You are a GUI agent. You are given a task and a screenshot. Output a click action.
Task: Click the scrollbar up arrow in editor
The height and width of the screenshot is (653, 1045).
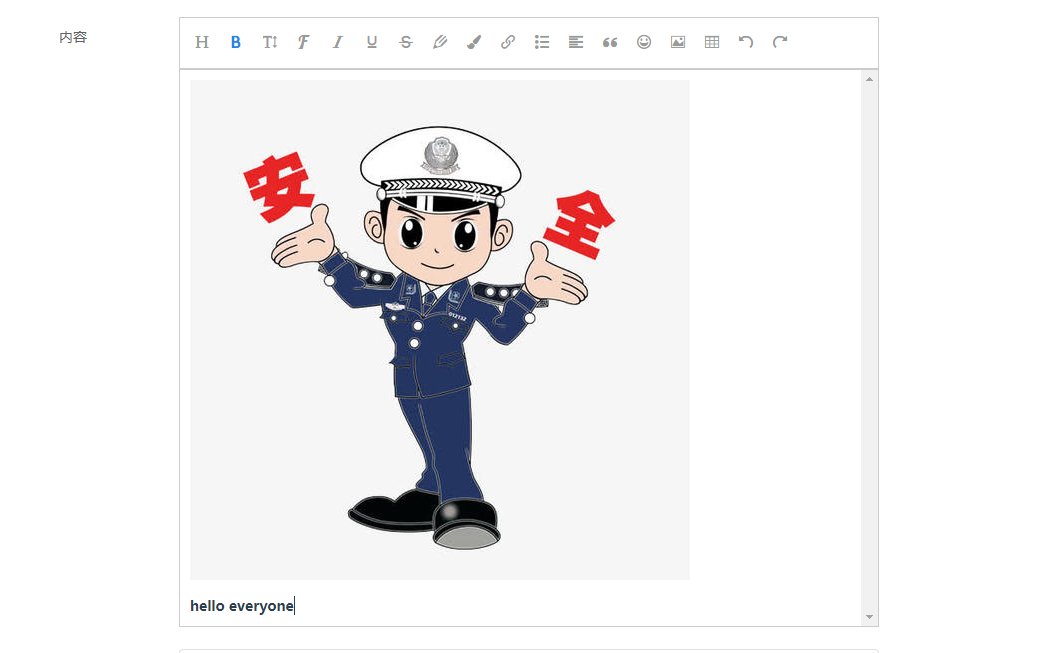coord(869,79)
